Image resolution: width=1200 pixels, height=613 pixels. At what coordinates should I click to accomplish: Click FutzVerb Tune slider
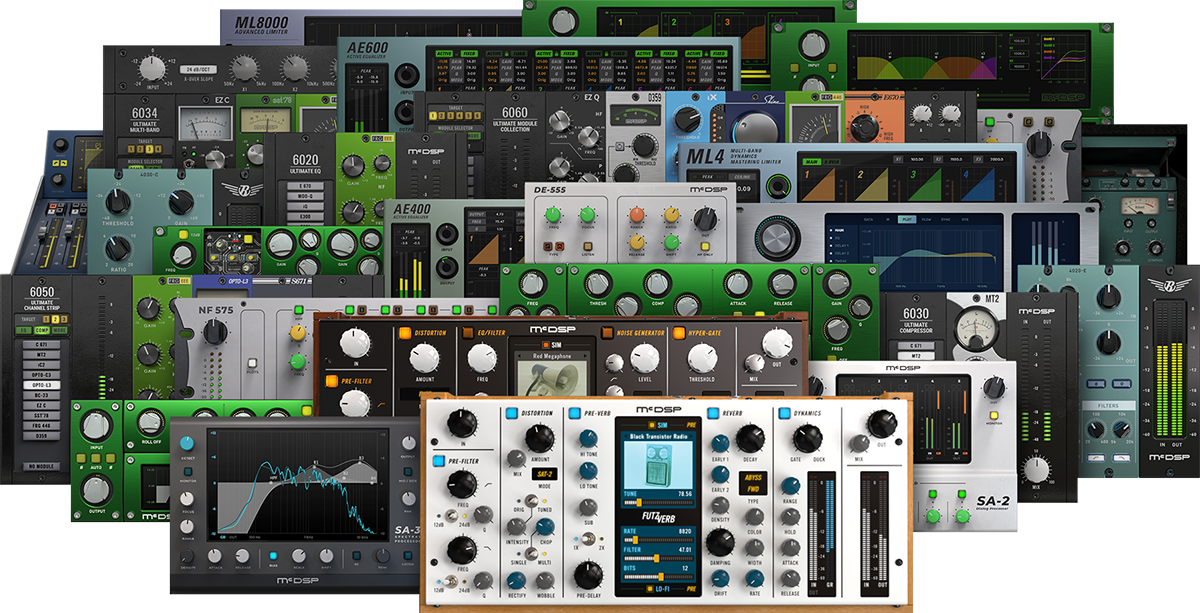click(657, 501)
